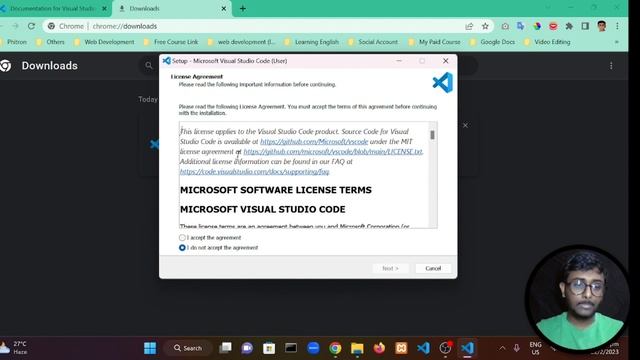Show hidden system tray icons
This screenshot has height=360, width=640.
(x=502, y=348)
